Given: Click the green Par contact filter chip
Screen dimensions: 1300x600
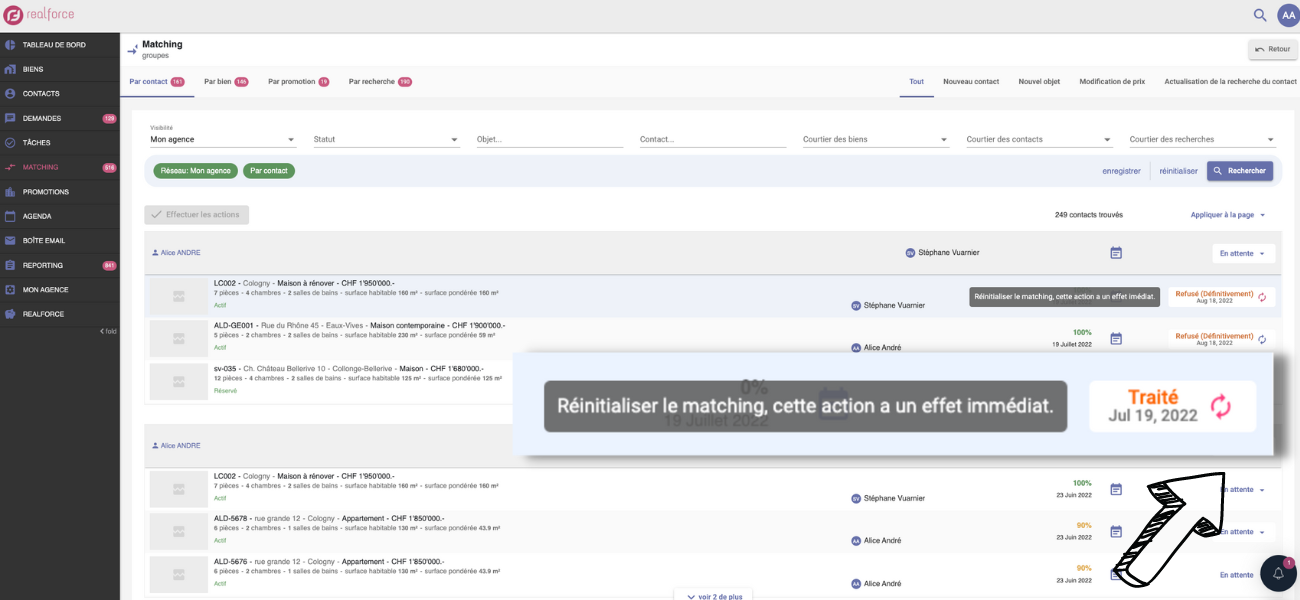Looking at the screenshot, I should pyautogui.click(x=269, y=171).
